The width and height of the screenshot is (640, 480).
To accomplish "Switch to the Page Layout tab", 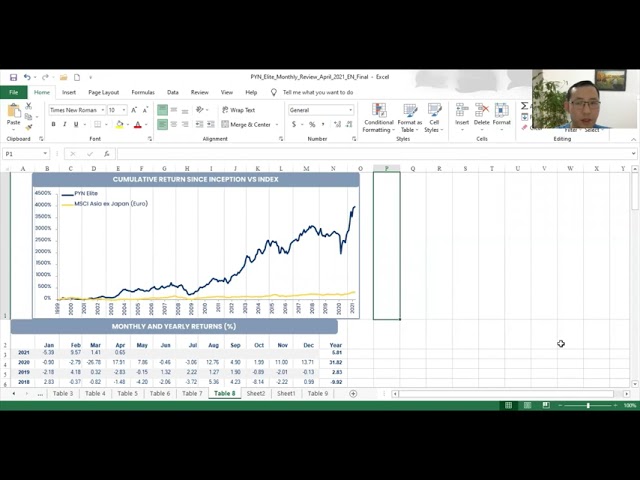I will pyautogui.click(x=104, y=92).
